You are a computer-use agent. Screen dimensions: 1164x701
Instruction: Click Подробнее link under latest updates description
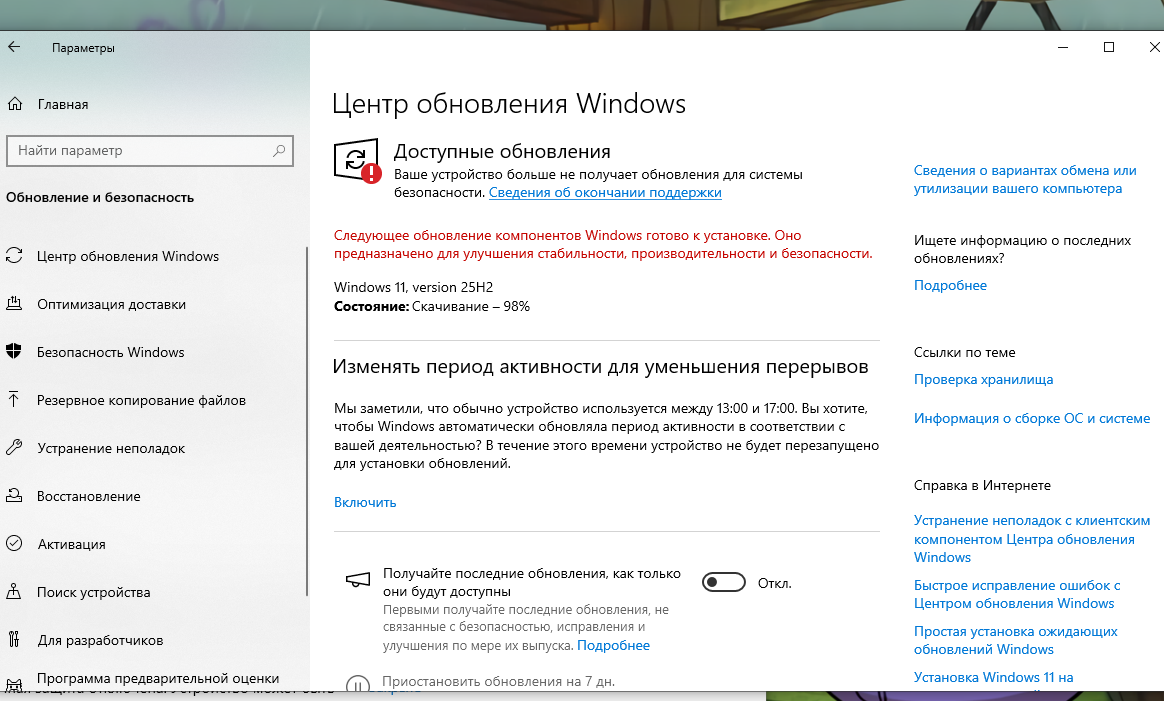pos(613,646)
